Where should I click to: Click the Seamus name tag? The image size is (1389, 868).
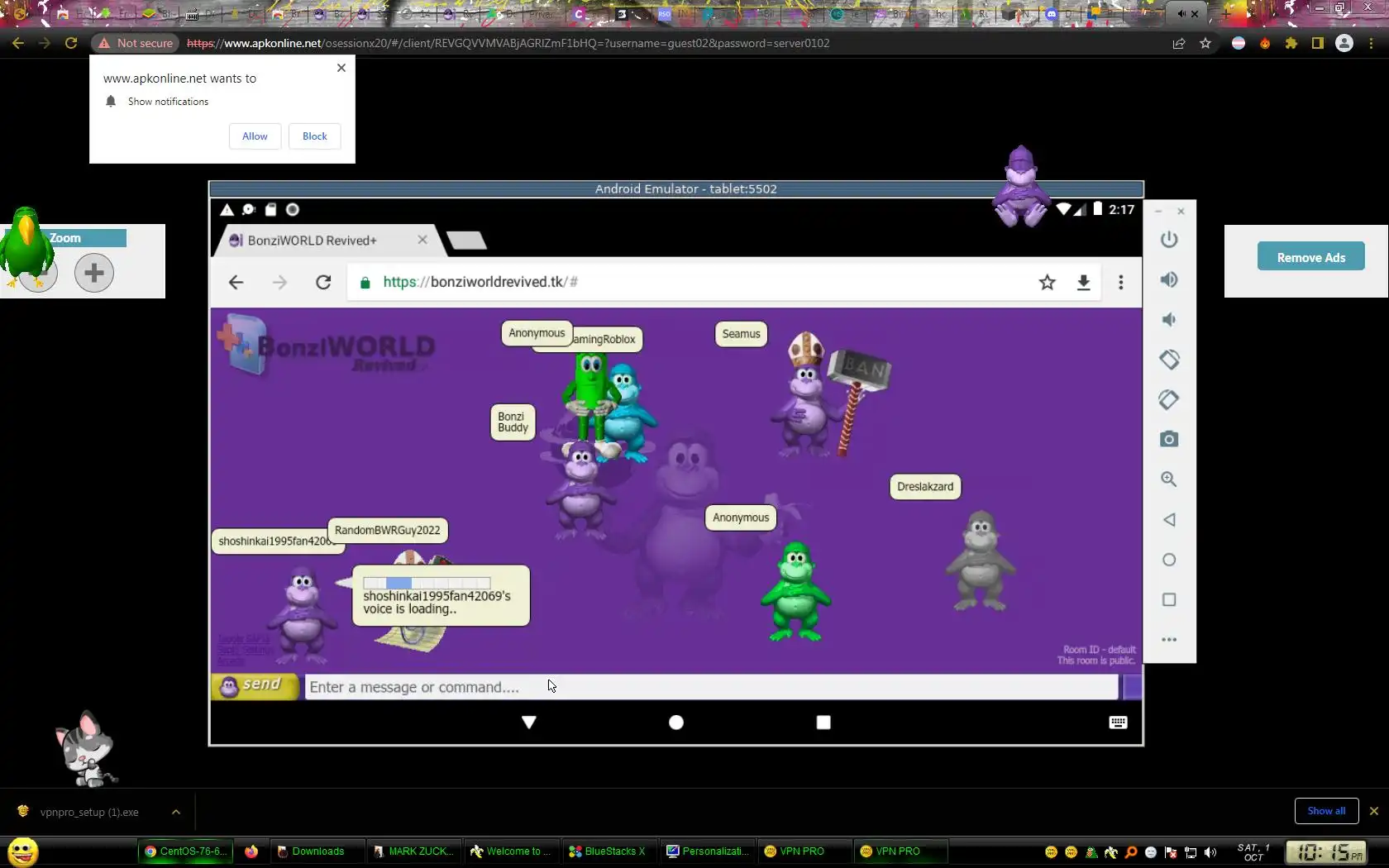741,334
